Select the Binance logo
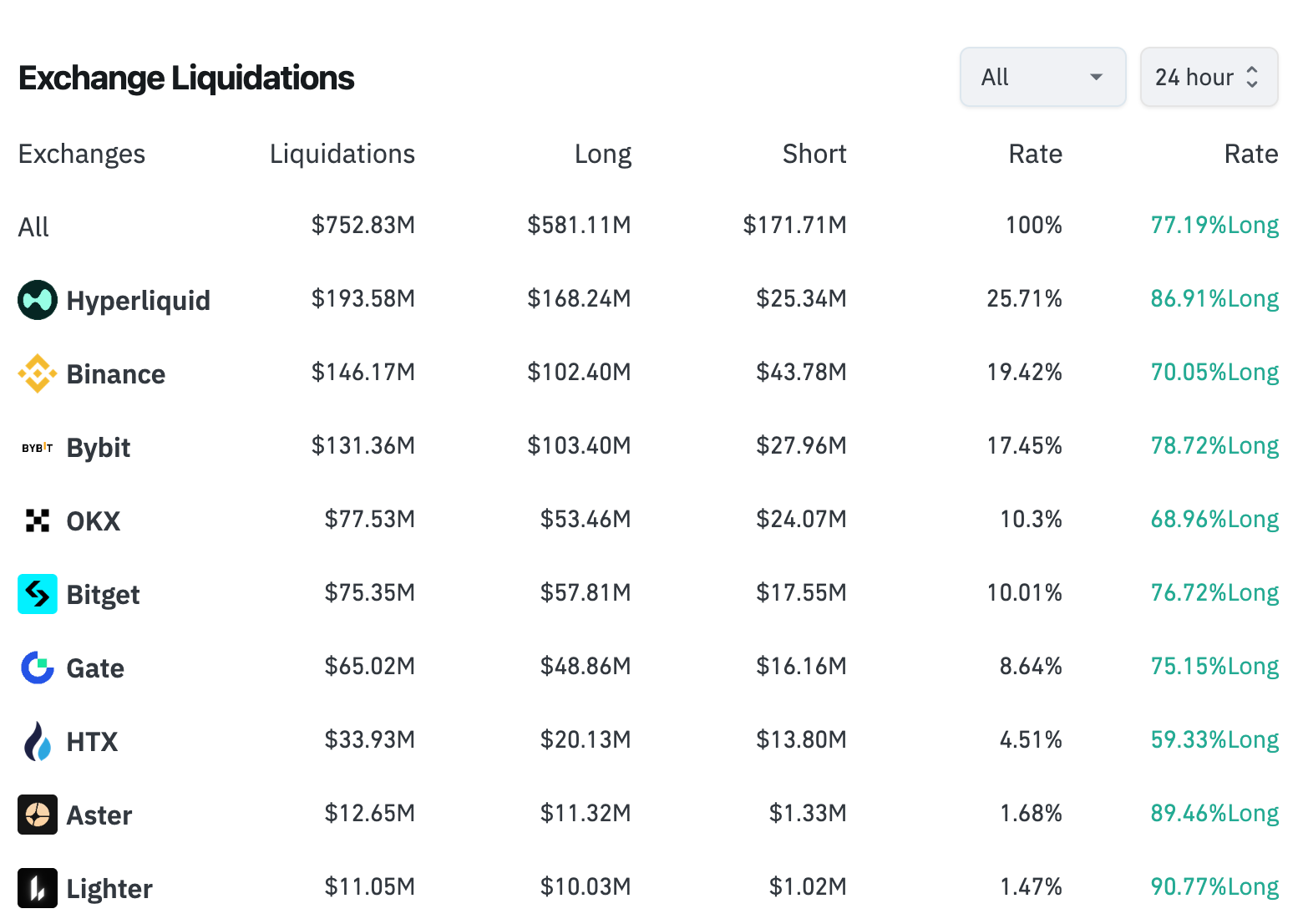This screenshot has height=924, width=1303. coord(37,373)
